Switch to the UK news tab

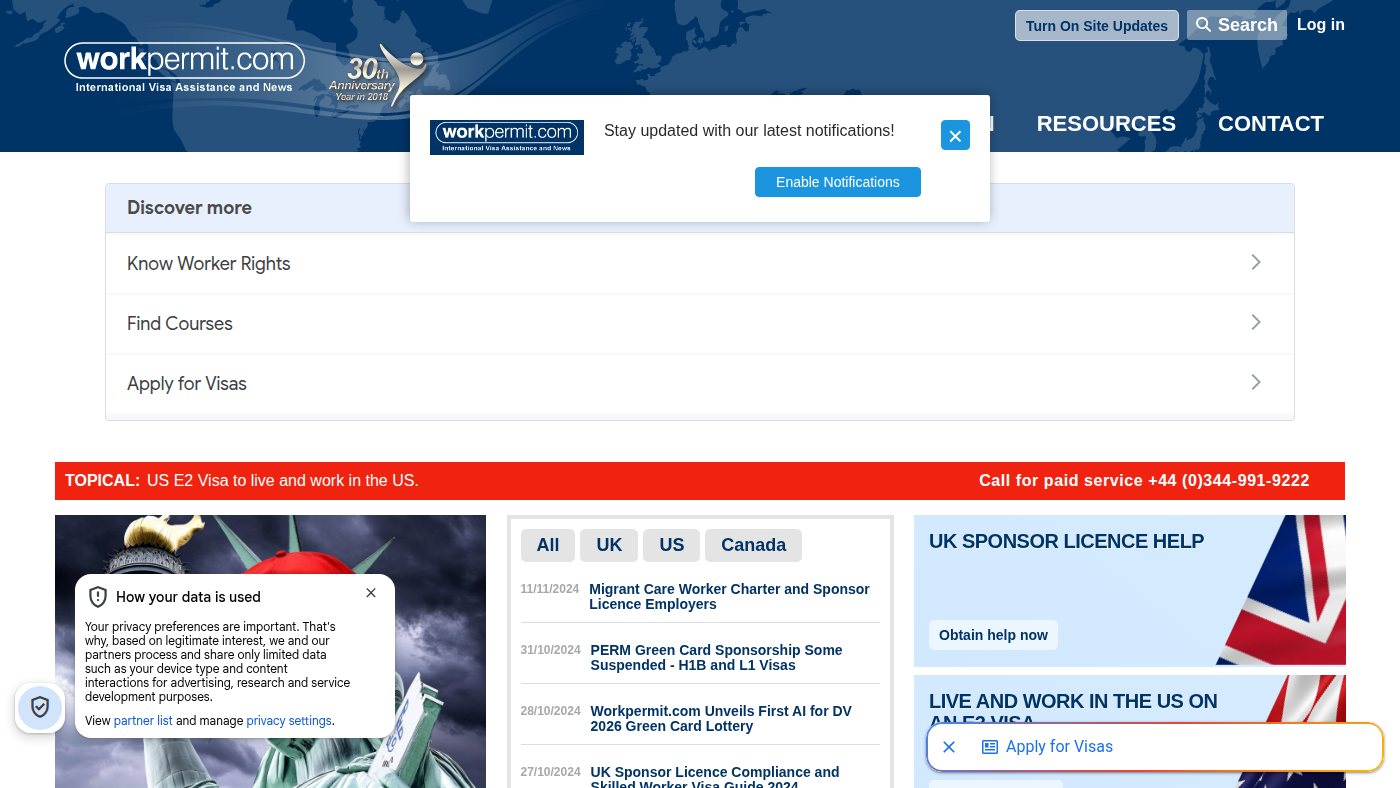coord(609,545)
